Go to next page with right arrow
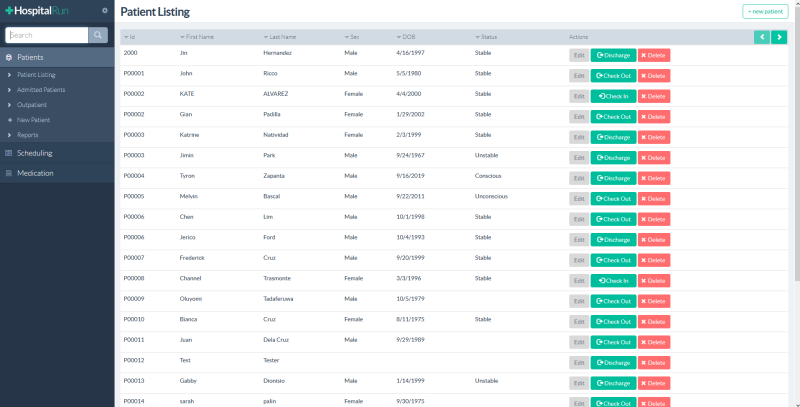 click(x=779, y=37)
